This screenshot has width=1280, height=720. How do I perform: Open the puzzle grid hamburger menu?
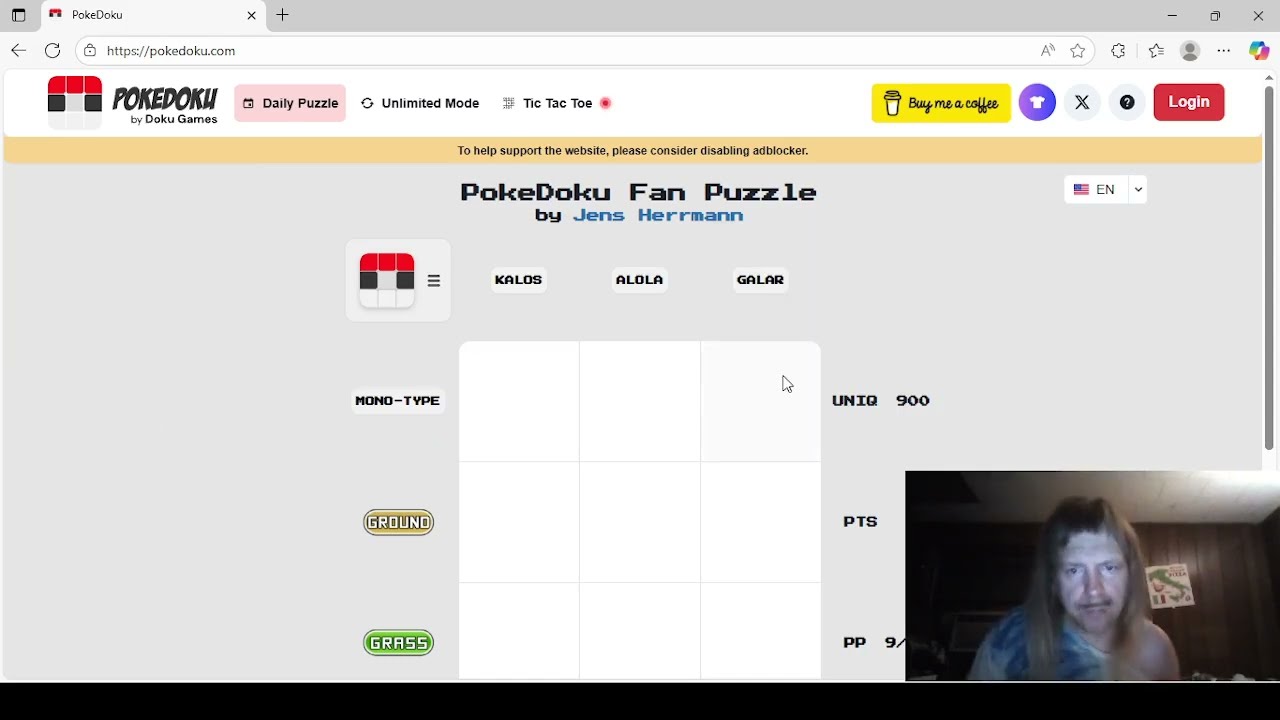click(434, 281)
